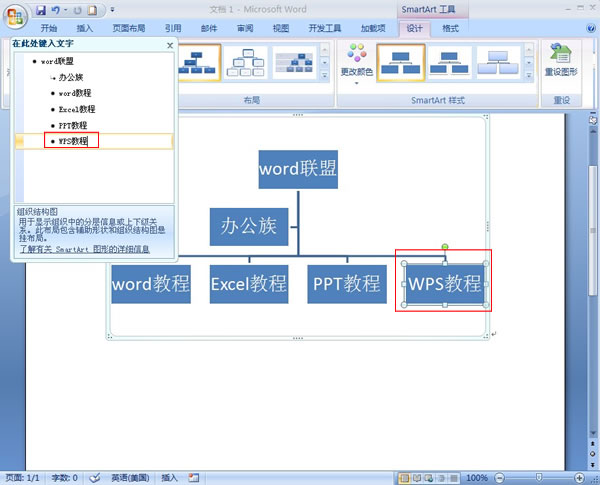Select the highlighted simple SmartArt style
Image resolution: width=600 pixels, height=485 pixels.
tap(401, 62)
